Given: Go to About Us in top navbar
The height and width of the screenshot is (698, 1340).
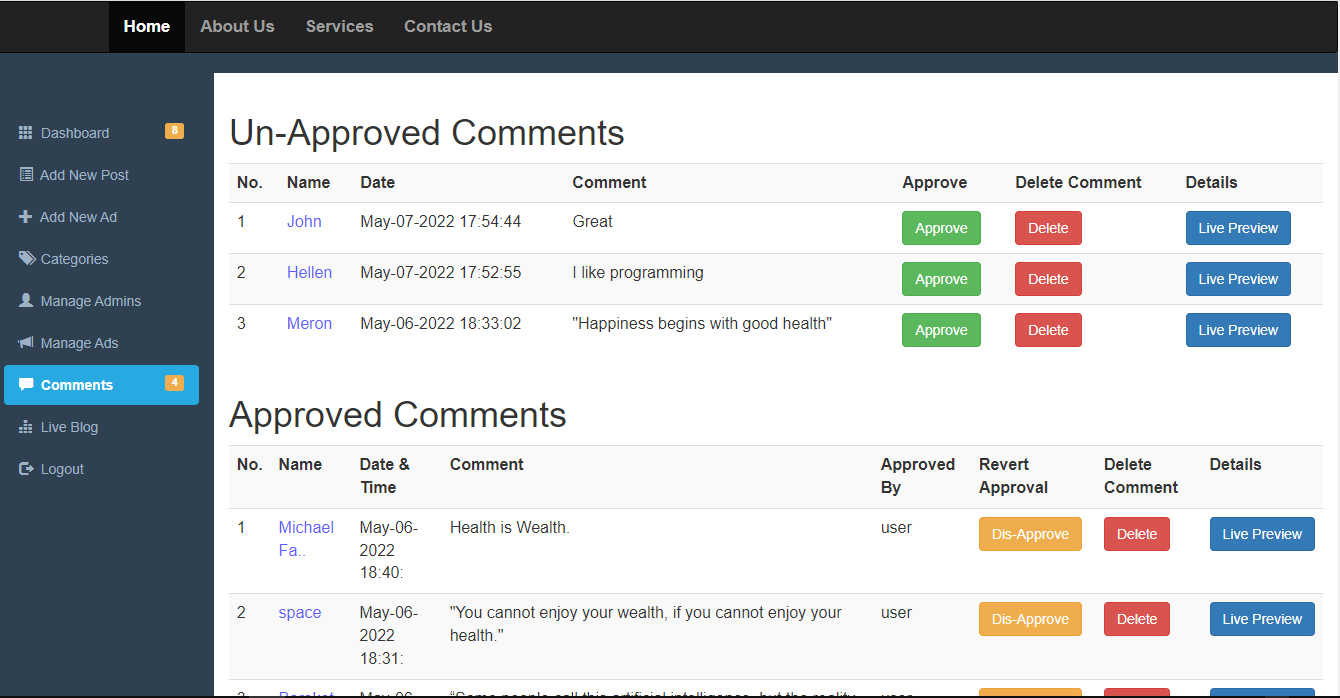Looking at the screenshot, I should tap(237, 27).
